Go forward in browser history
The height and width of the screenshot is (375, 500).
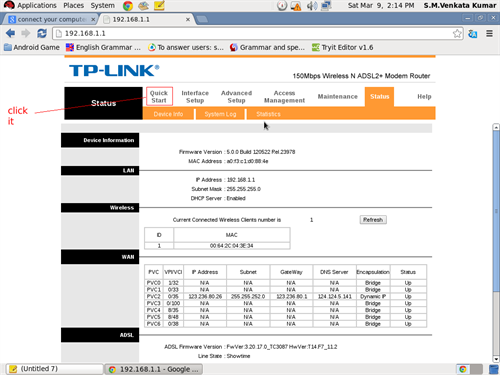coord(26,33)
